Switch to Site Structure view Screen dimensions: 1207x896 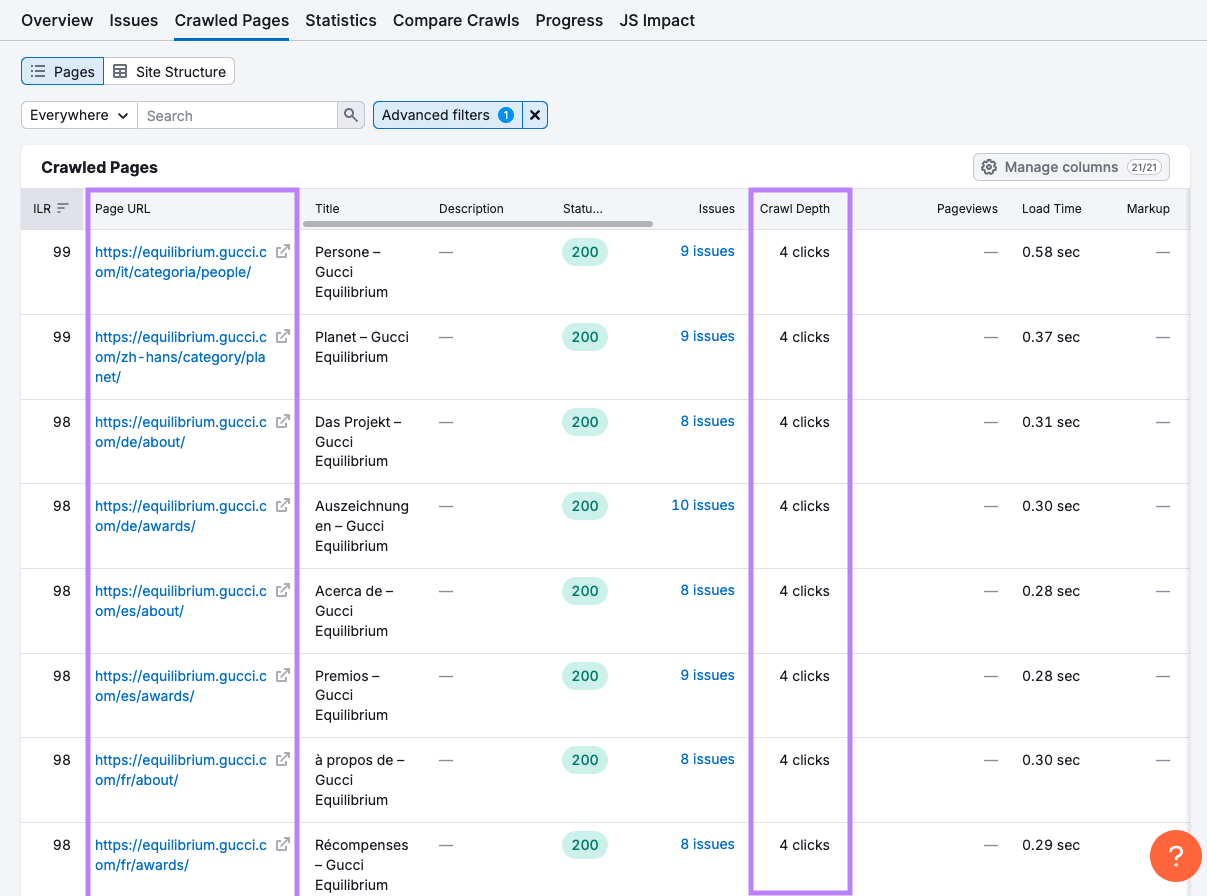point(170,71)
